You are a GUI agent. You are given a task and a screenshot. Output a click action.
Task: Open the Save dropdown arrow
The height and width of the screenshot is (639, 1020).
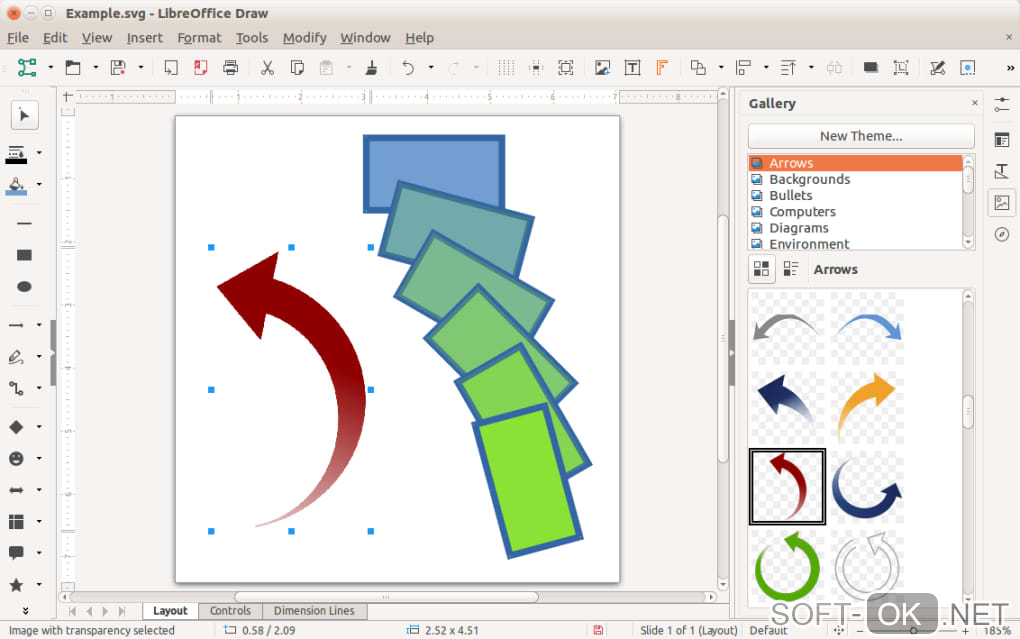(141, 67)
